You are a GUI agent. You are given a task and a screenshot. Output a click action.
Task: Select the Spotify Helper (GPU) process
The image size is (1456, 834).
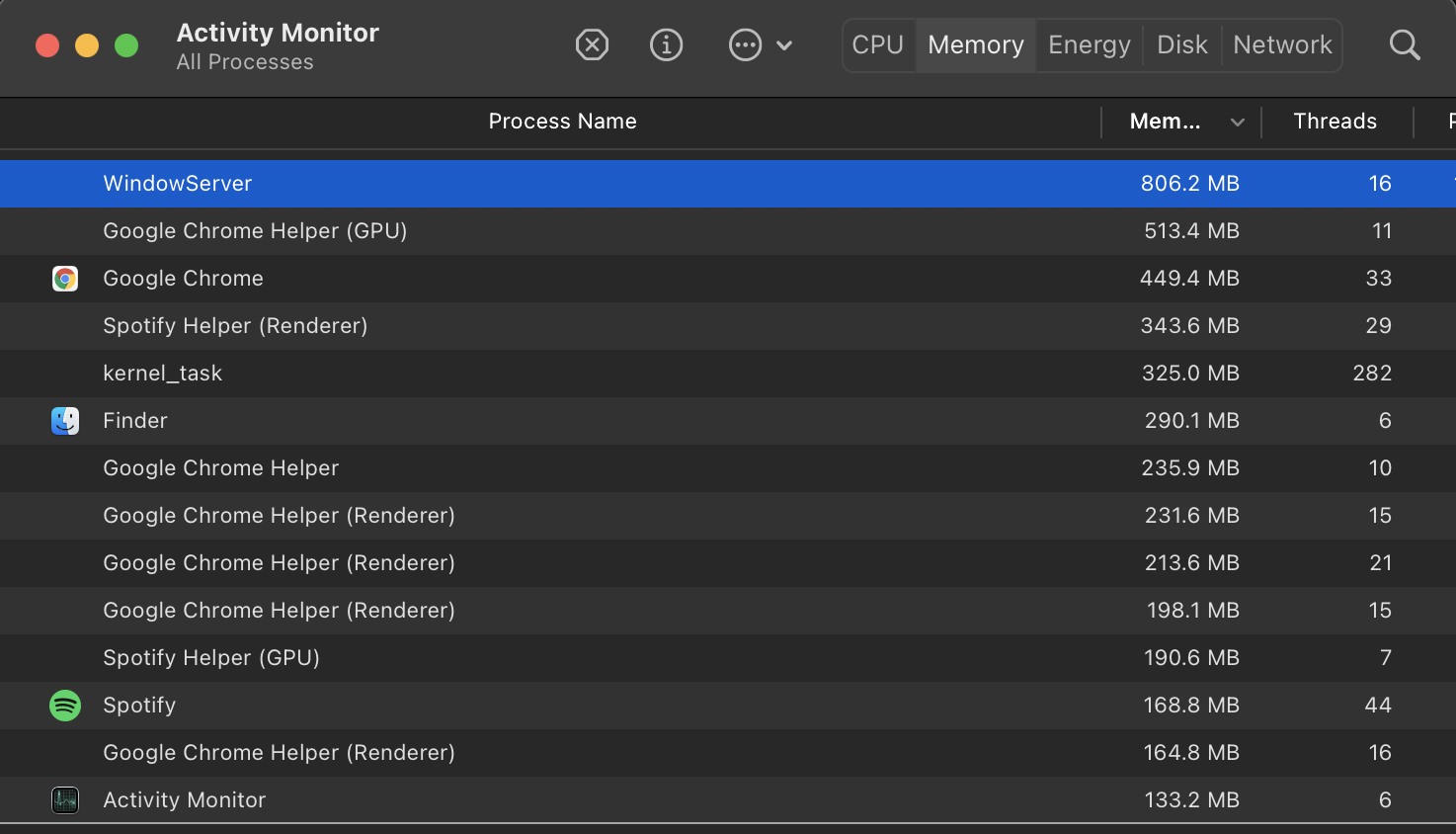(x=211, y=658)
